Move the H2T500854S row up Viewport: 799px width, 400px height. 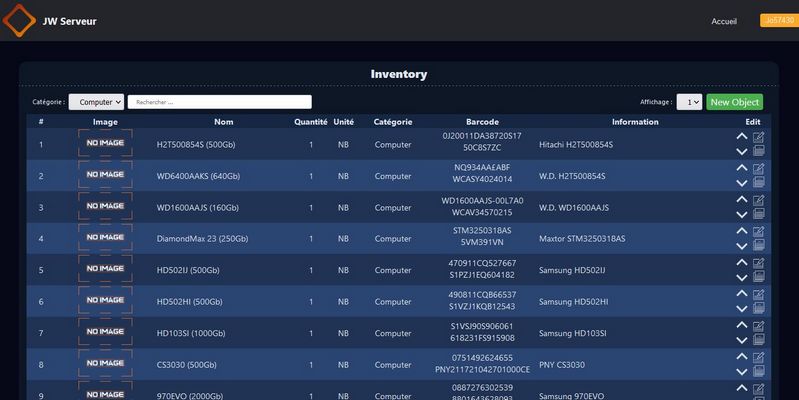tap(741, 137)
